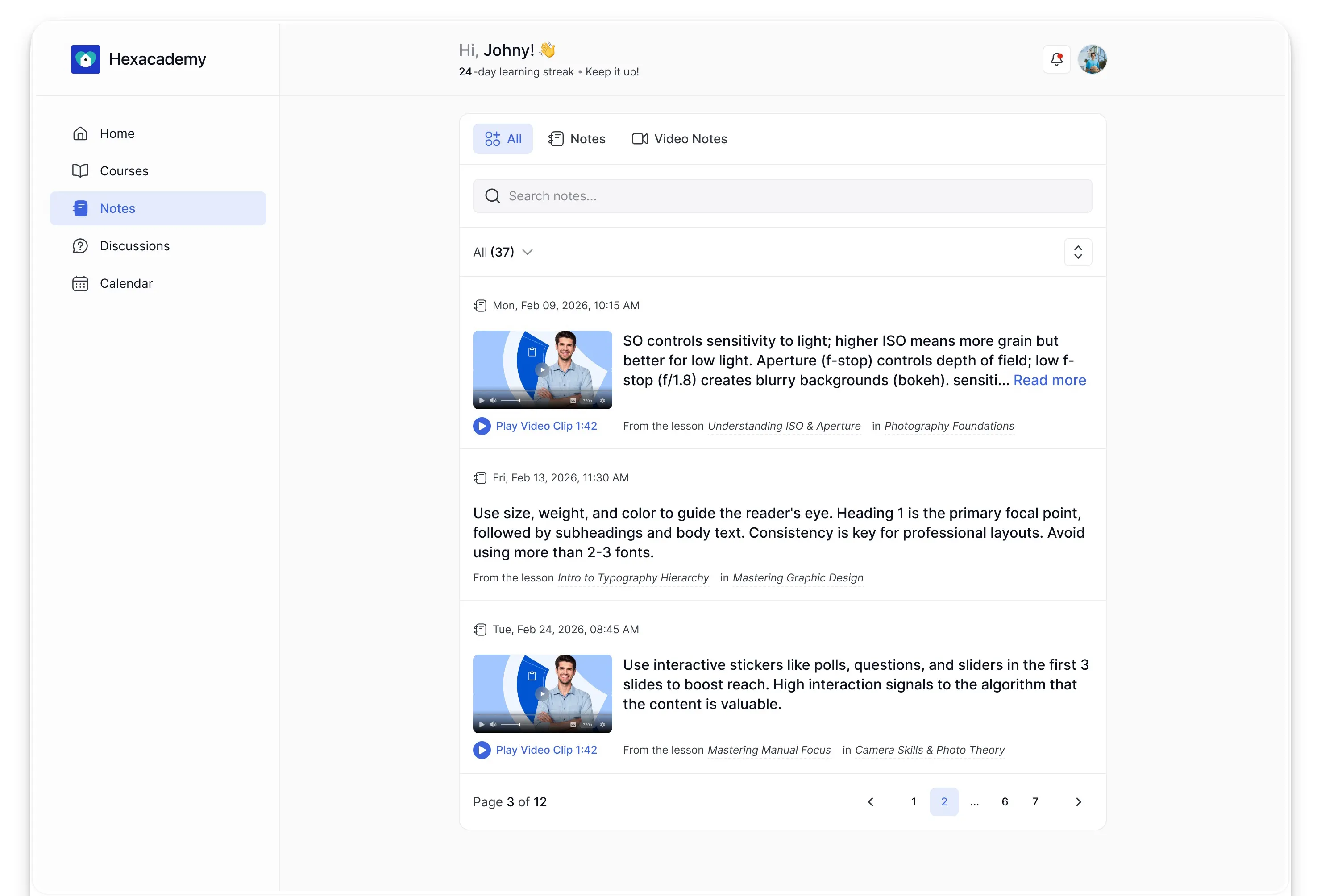Select page 2 in pagination
The height and width of the screenshot is (896, 1321).
tap(944, 802)
